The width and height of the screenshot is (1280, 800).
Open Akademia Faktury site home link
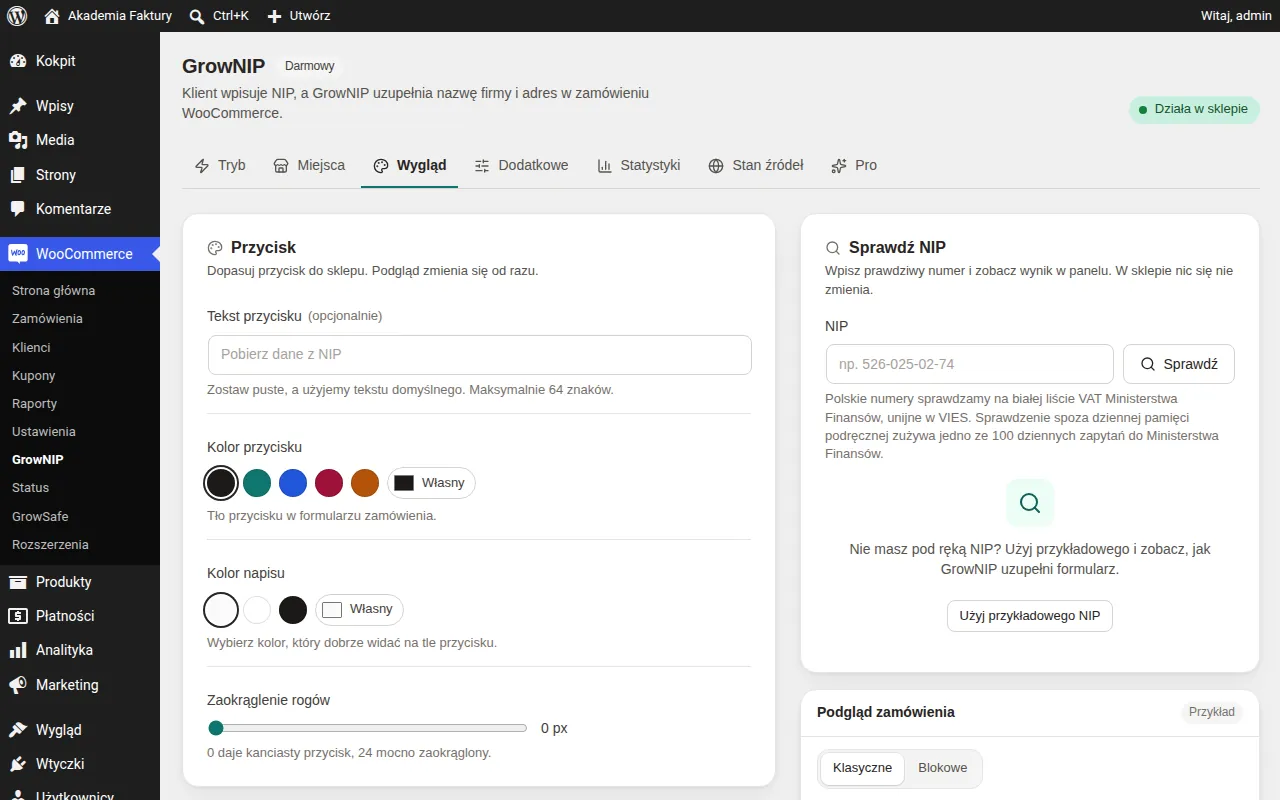point(108,16)
